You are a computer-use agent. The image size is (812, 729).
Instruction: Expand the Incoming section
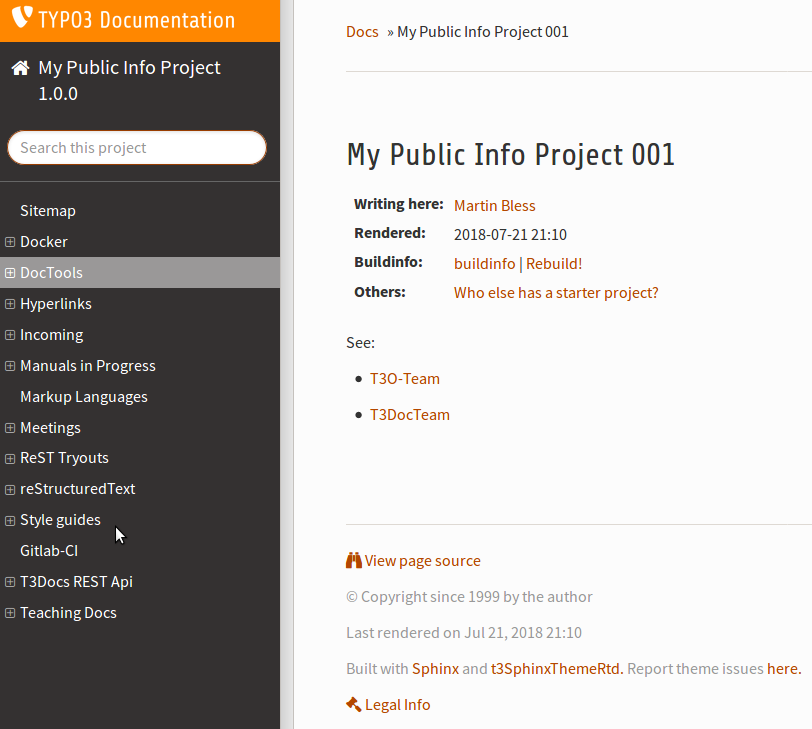point(10,335)
